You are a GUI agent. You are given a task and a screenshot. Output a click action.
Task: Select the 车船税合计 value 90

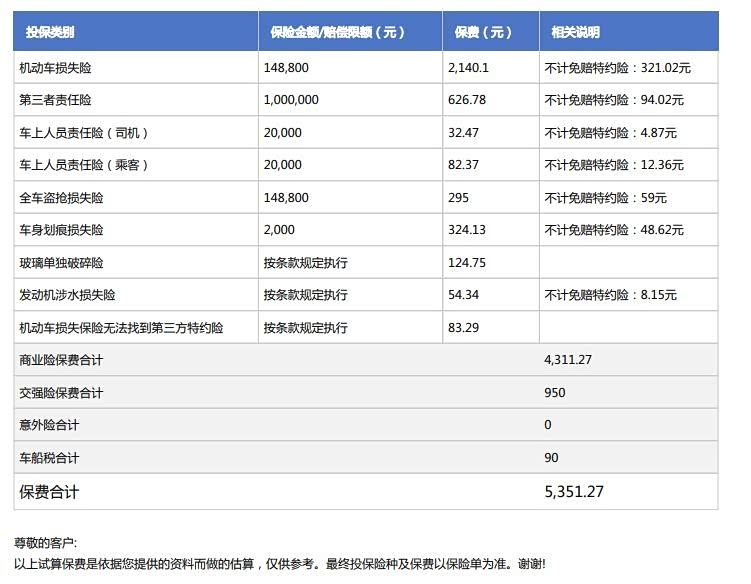point(551,458)
